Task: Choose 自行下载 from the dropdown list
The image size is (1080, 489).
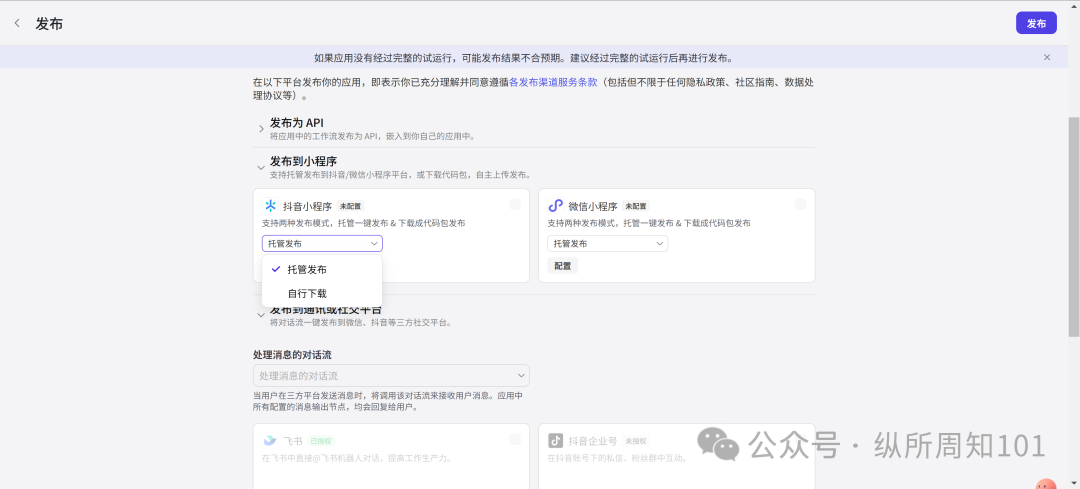Action: point(322,293)
